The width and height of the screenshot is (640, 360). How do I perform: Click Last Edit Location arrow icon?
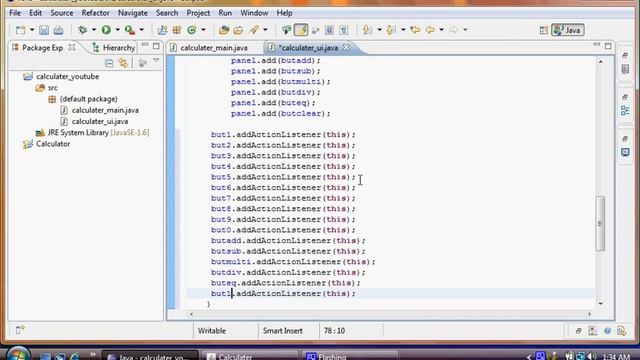[x=415, y=30]
